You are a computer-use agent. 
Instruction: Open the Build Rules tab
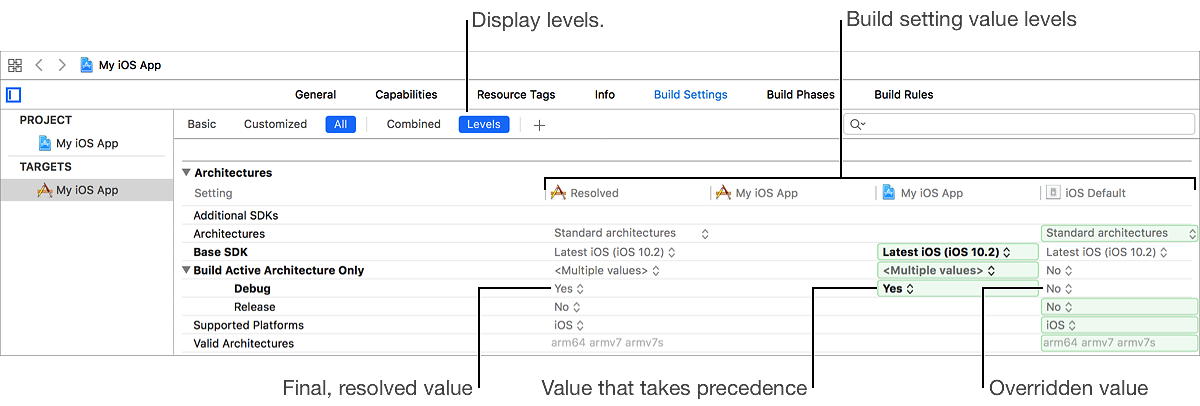point(904,95)
